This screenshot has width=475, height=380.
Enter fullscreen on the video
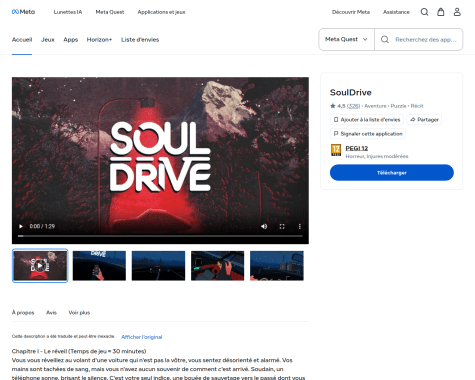tap(282, 226)
